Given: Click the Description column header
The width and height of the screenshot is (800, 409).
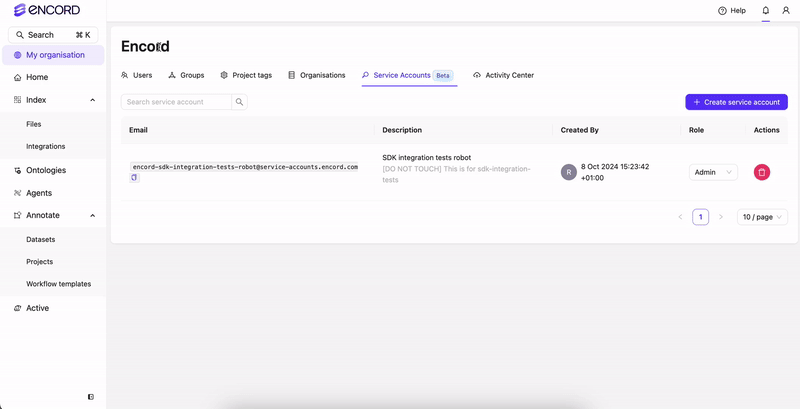Looking at the screenshot, I should (x=402, y=130).
